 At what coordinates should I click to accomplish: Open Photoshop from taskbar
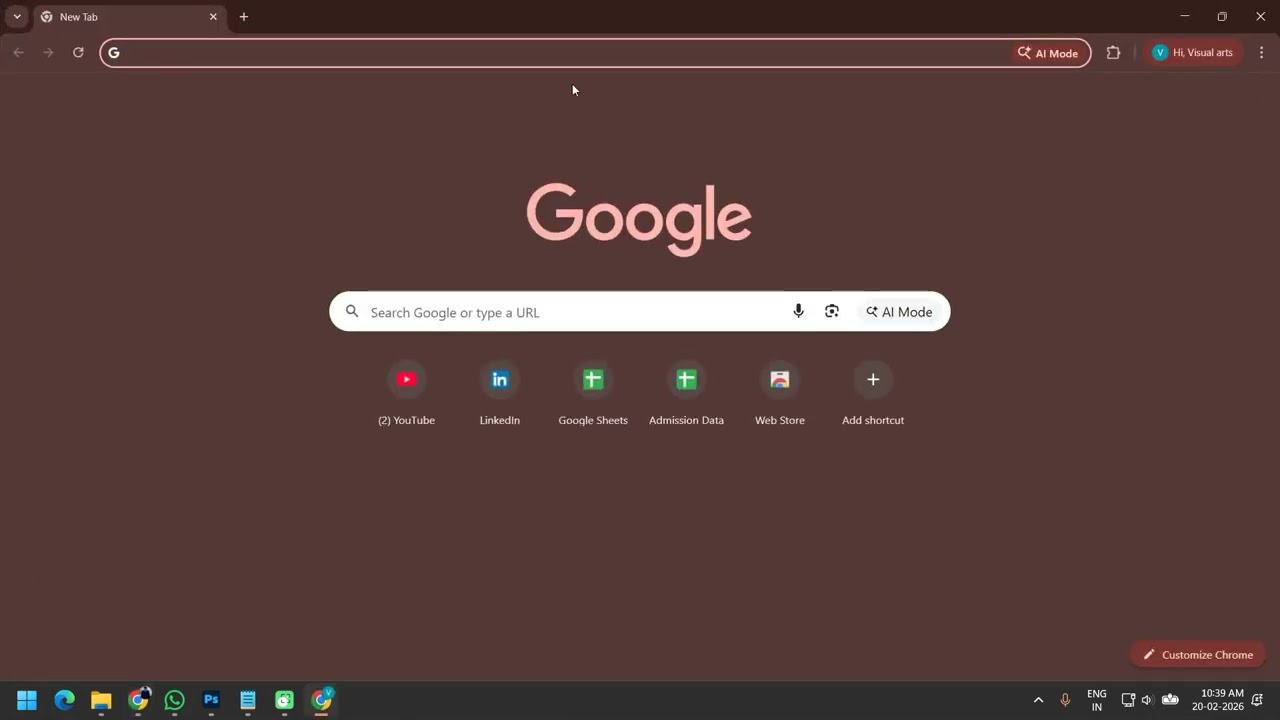tap(211, 700)
